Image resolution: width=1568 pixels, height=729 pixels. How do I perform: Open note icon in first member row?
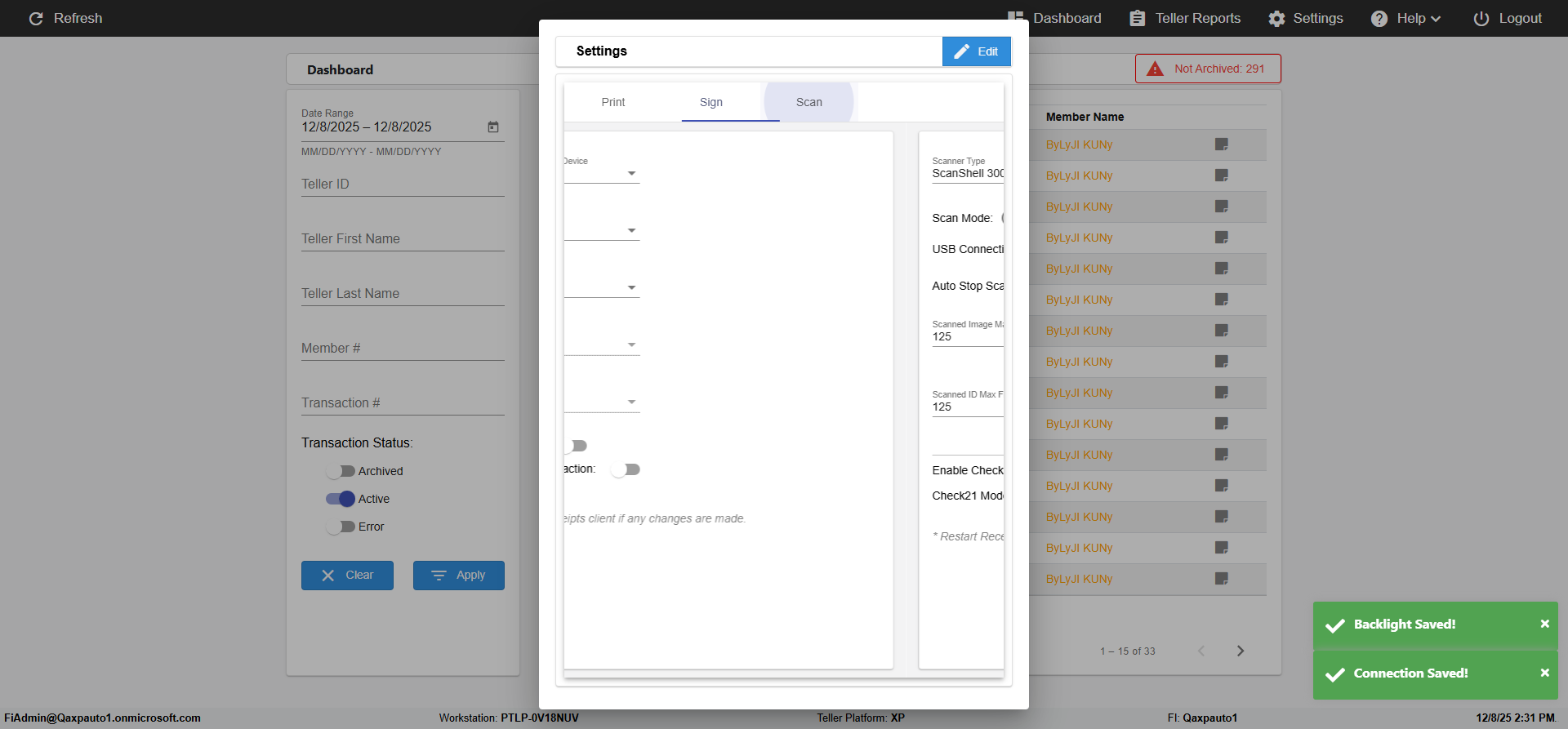1221,144
